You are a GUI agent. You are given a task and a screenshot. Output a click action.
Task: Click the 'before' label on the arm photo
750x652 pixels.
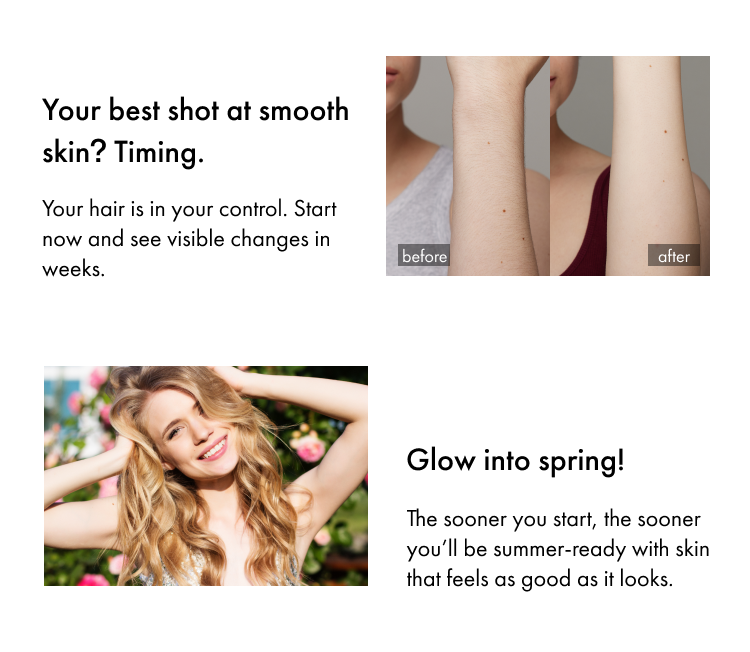coord(424,255)
